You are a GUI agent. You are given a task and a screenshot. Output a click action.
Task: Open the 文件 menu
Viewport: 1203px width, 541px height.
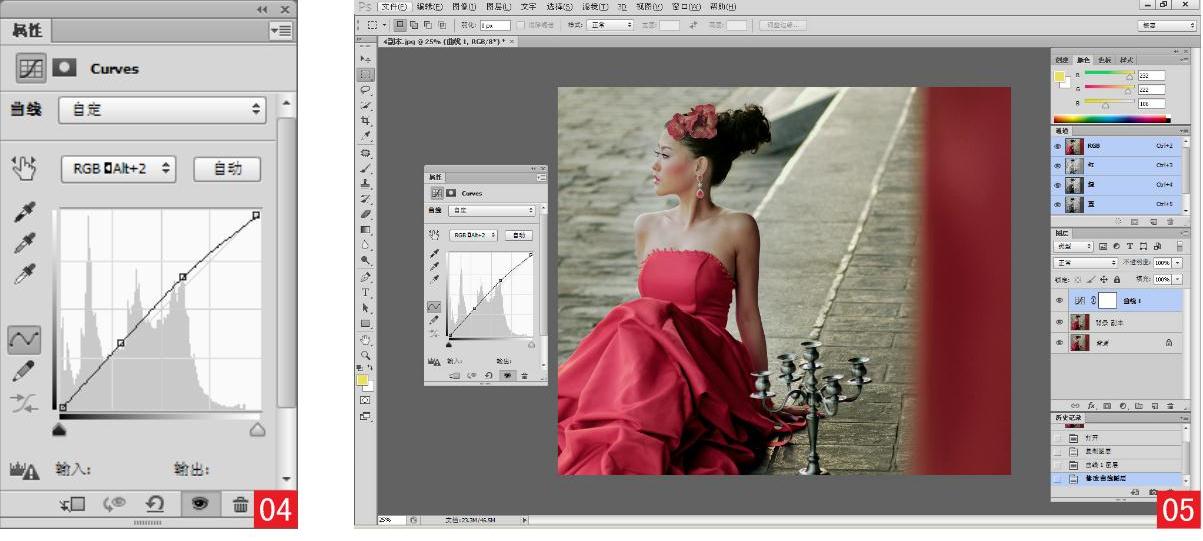pyautogui.click(x=395, y=6)
